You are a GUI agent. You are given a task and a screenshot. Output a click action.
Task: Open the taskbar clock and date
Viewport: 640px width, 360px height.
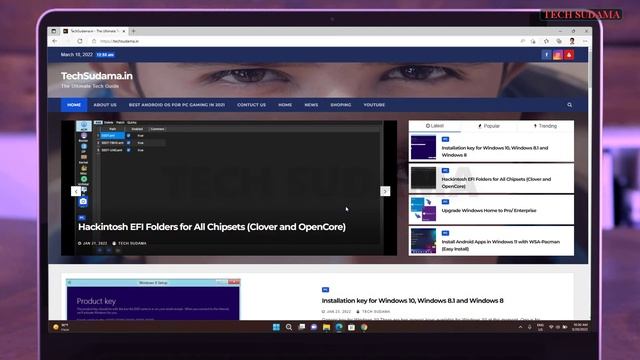580,327
